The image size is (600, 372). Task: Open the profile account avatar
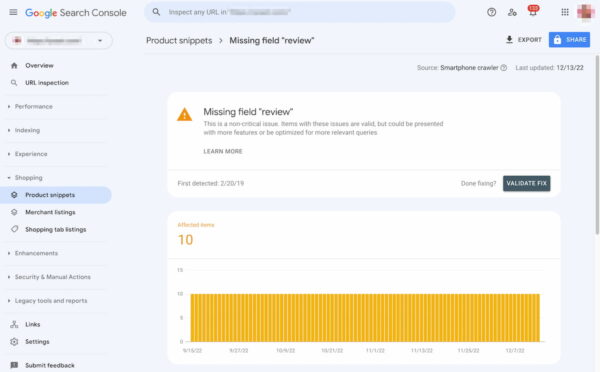point(585,12)
